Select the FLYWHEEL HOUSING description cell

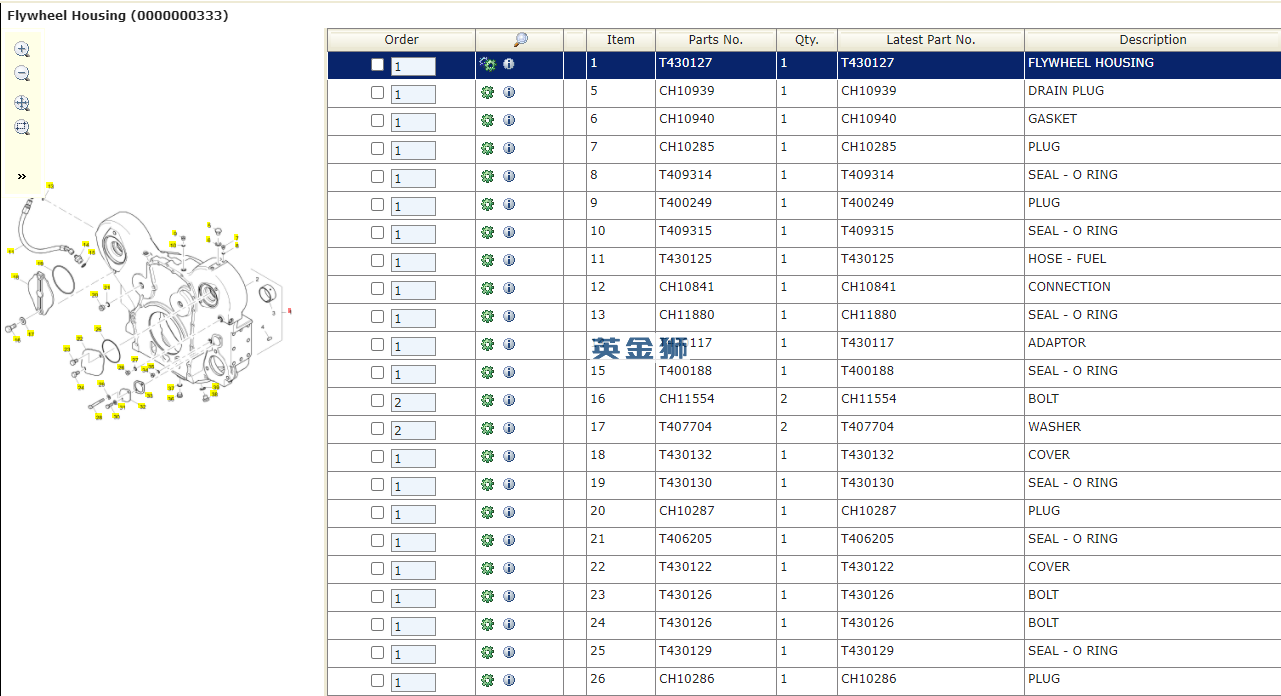(1153, 63)
